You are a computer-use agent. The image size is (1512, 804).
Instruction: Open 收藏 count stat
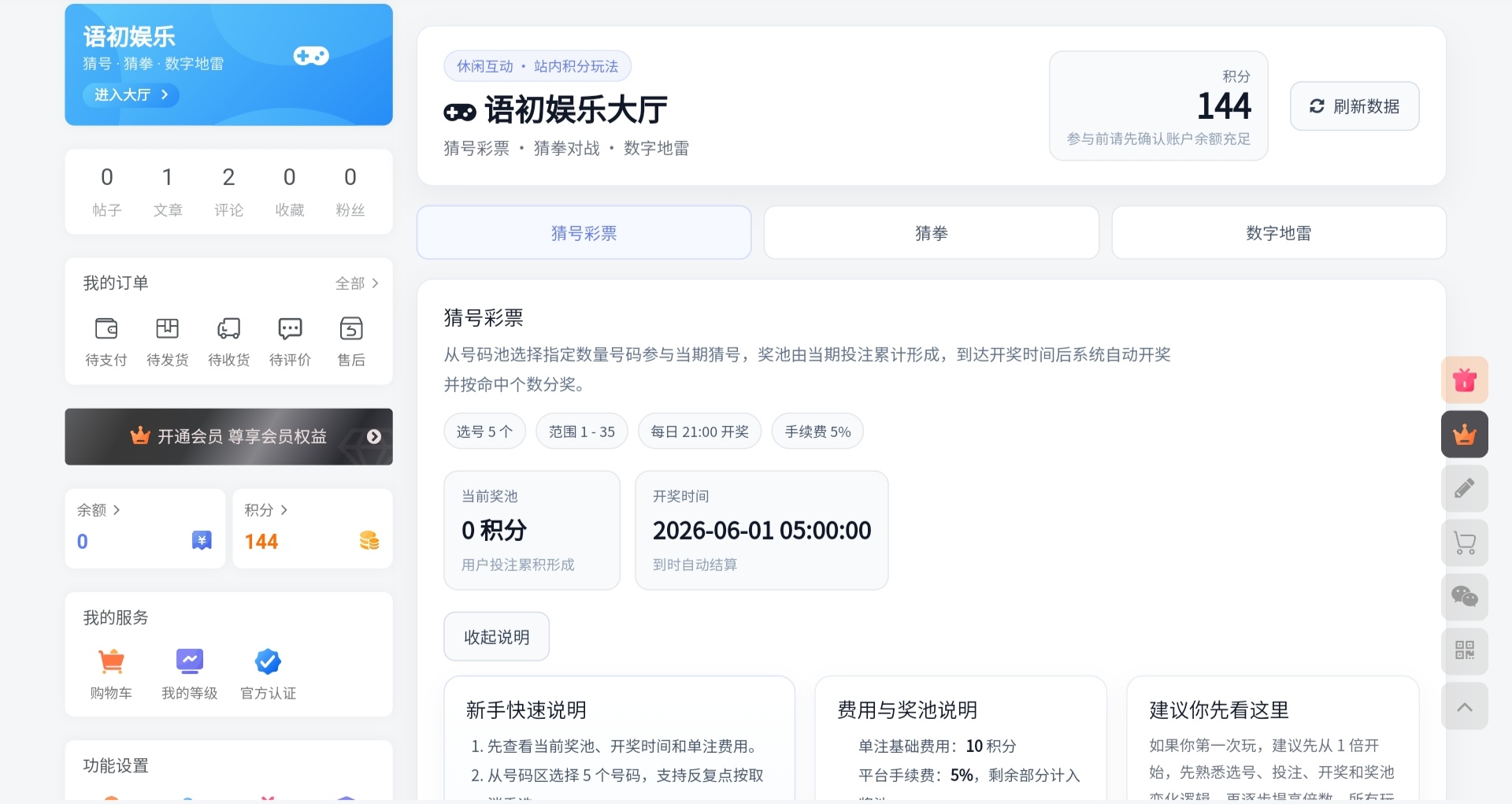pyautogui.click(x=290, y=191)
